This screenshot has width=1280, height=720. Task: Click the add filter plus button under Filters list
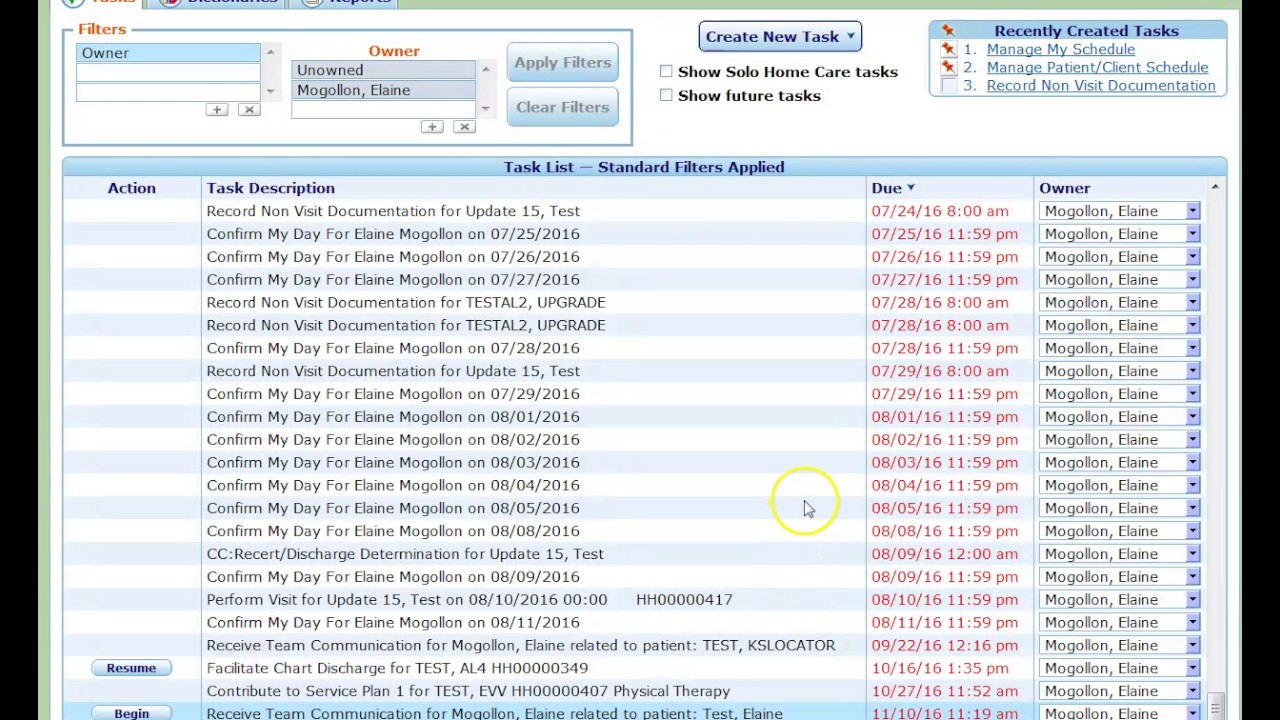pyautogui.click(x=217, y=109)
